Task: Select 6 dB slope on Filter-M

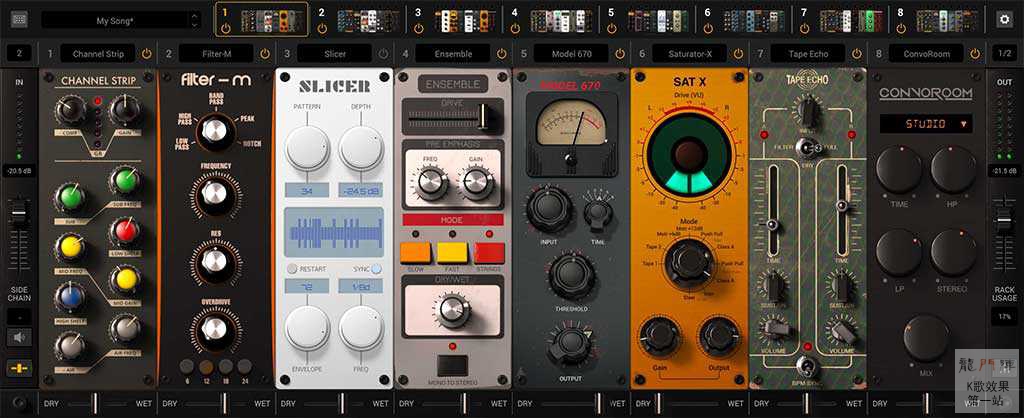Action: tap(187, 366)
